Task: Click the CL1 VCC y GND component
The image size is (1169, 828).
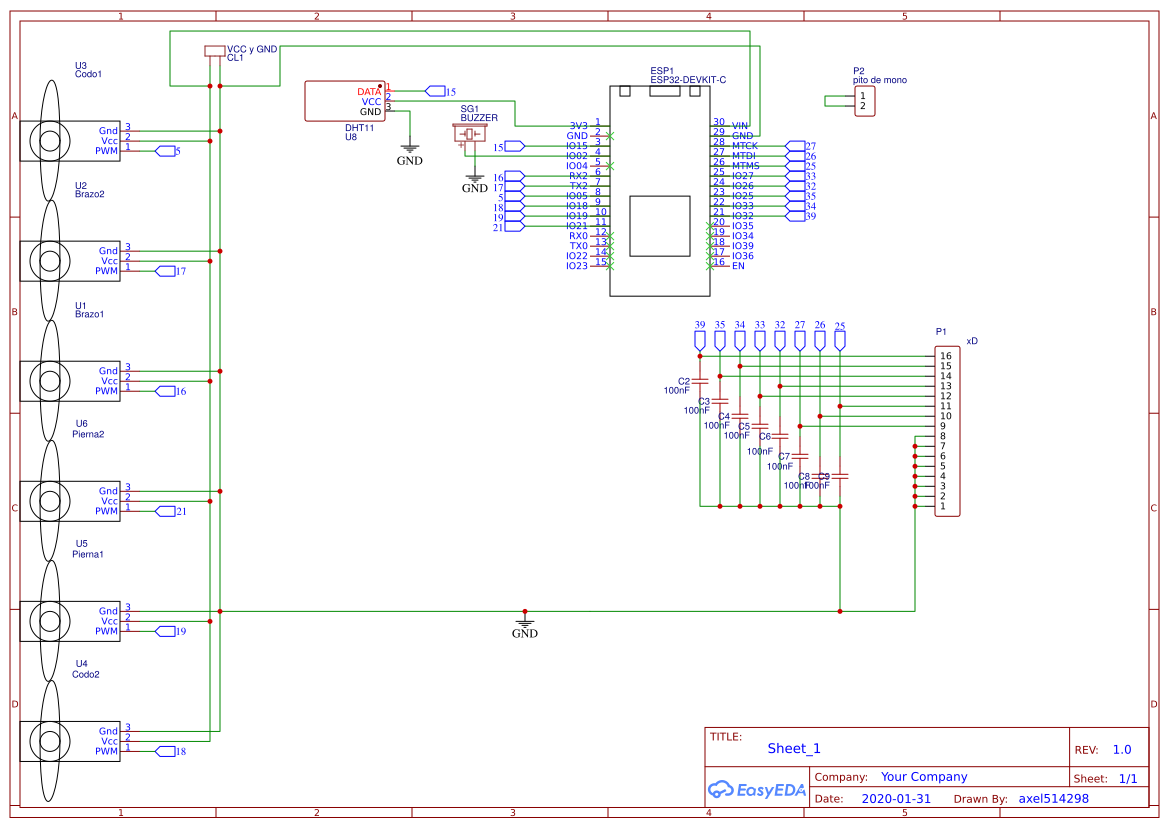Action: click(x=215, y=48)
